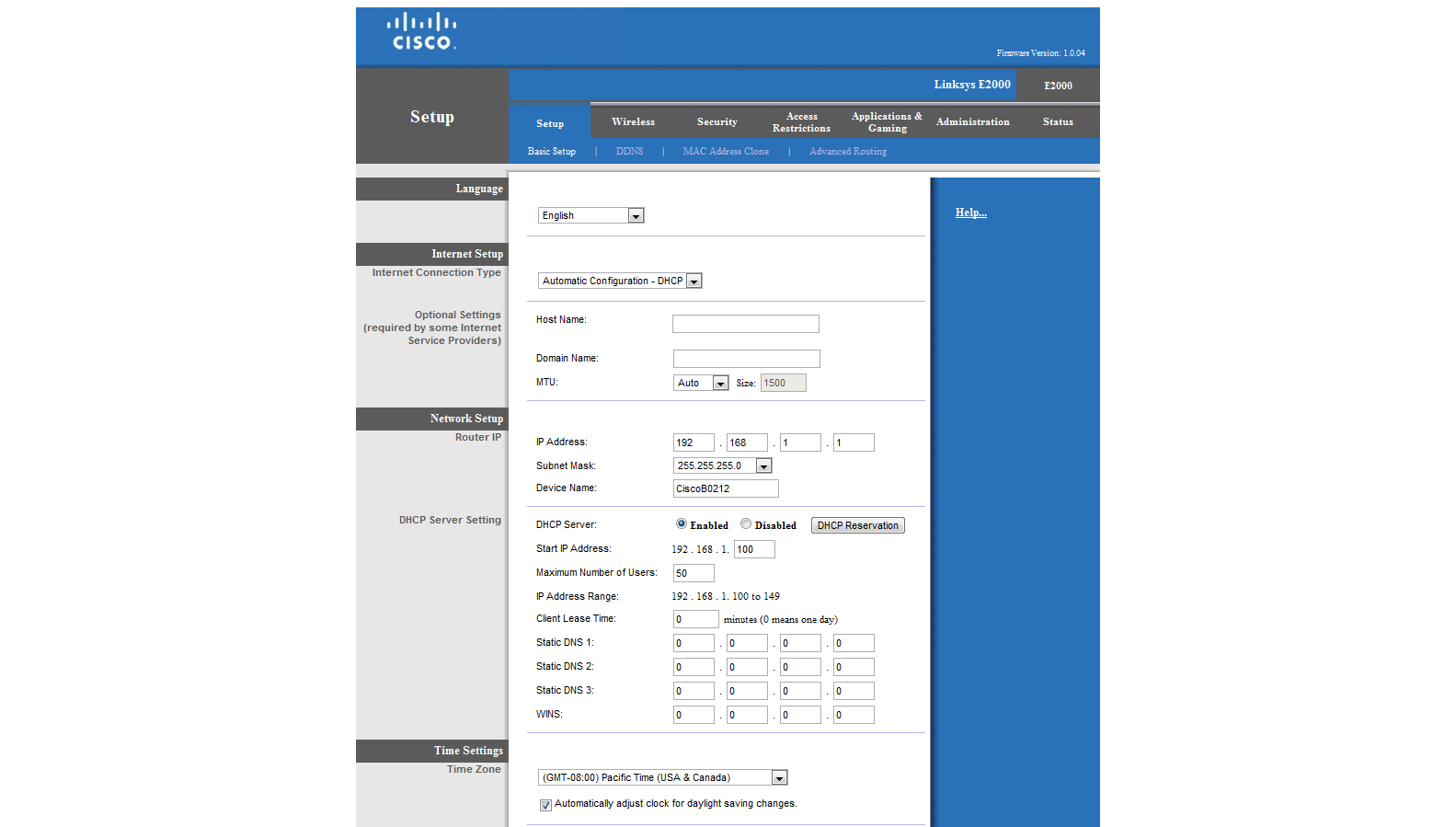Click the Maximum Number of Users field
Viewport: 1456px width, 827px height.
pos(694,573)
